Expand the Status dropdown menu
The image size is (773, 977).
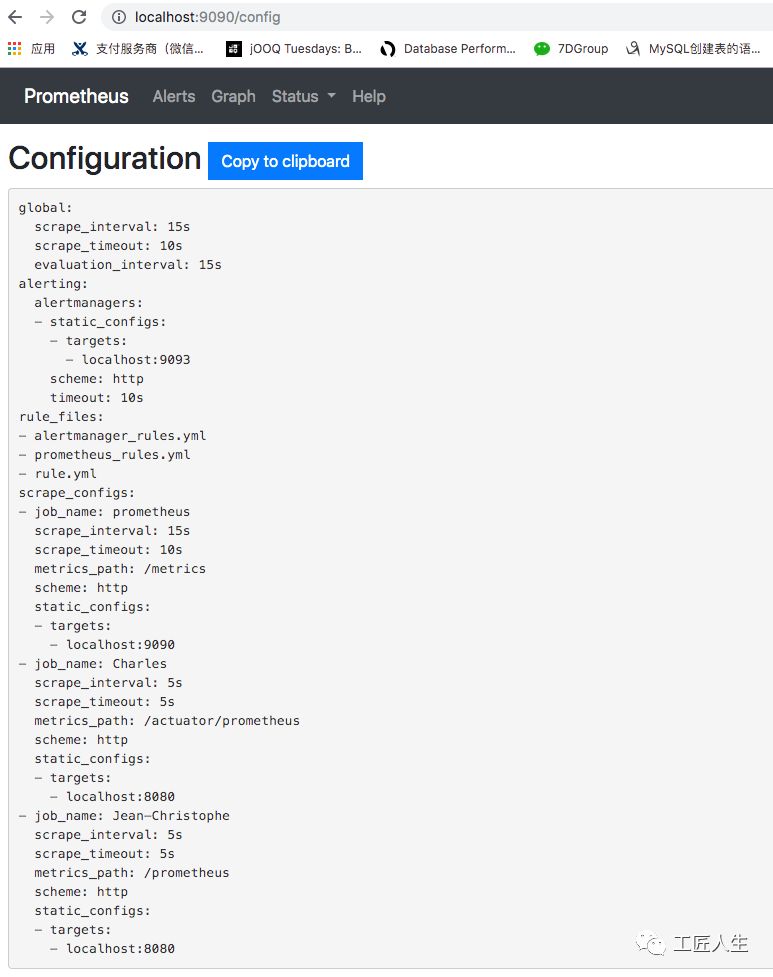pyautogui.click(x=303, y=96)
